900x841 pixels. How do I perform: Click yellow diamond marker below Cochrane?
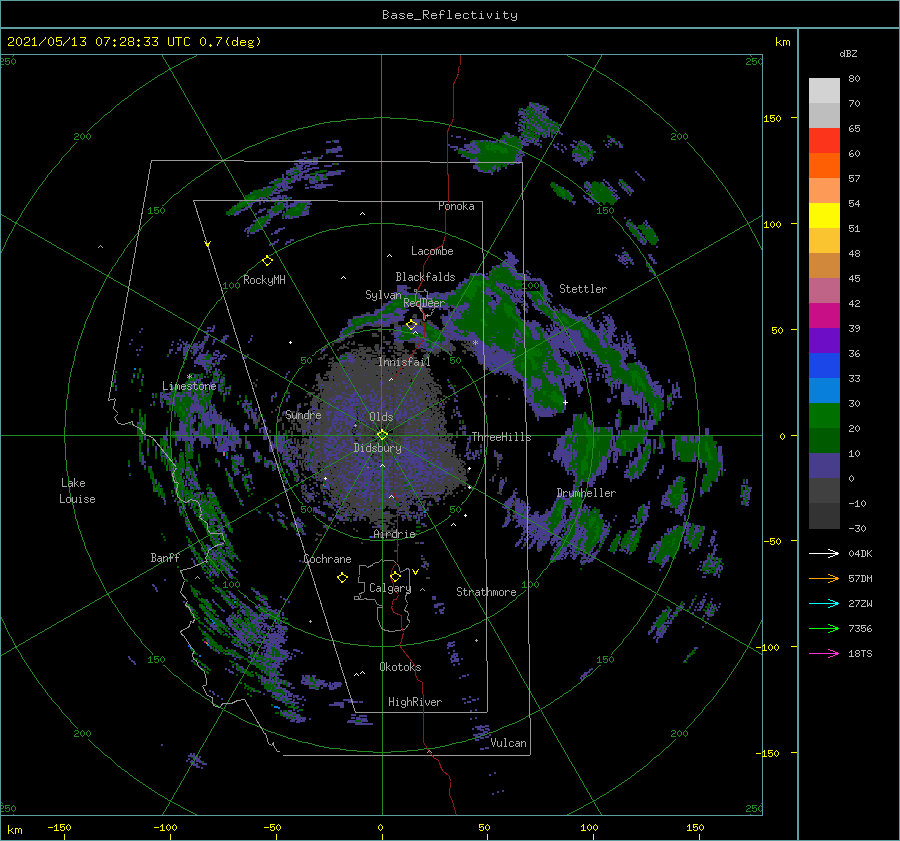(342, 578)
